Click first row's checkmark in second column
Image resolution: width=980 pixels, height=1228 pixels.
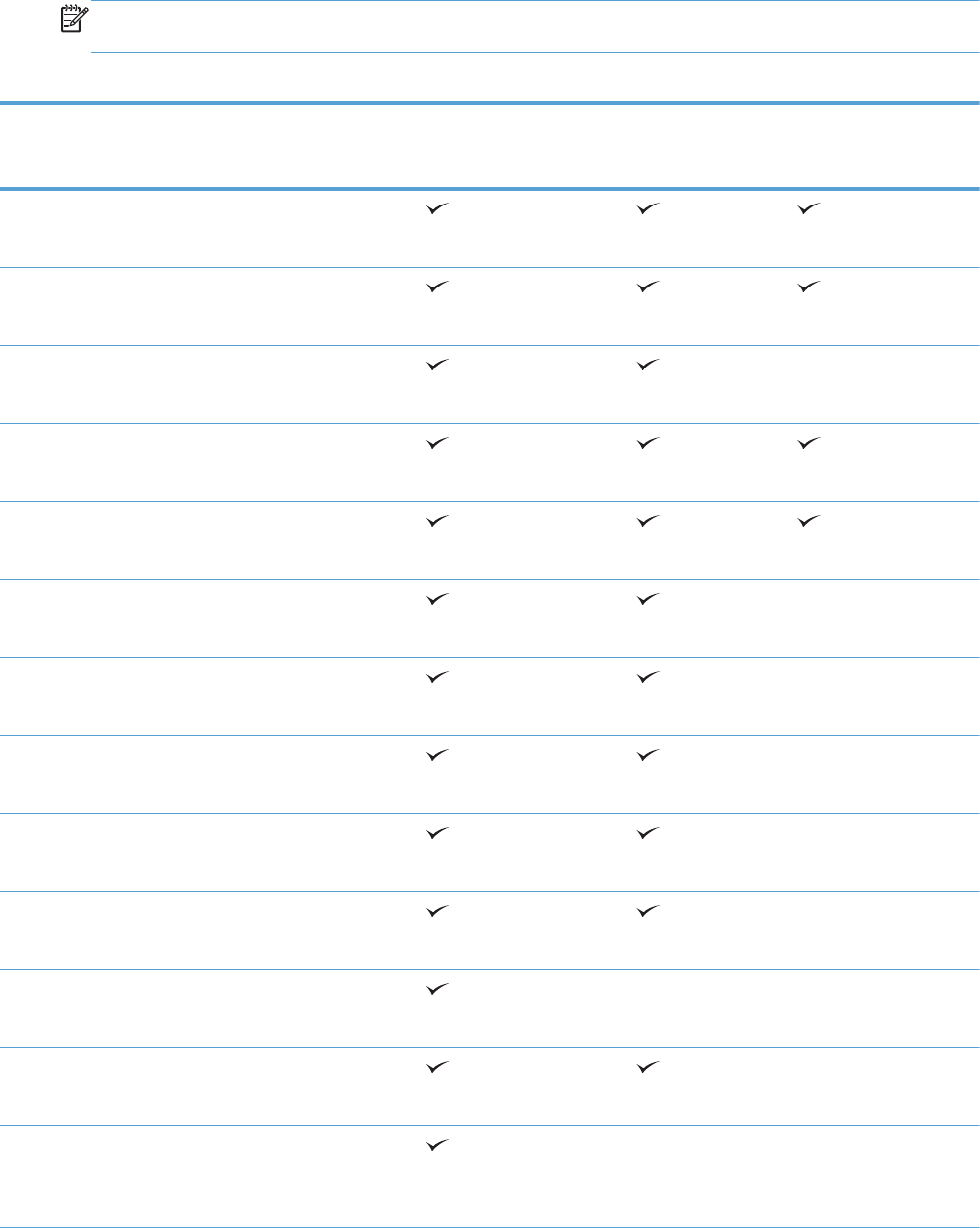[x=645, y=209]
